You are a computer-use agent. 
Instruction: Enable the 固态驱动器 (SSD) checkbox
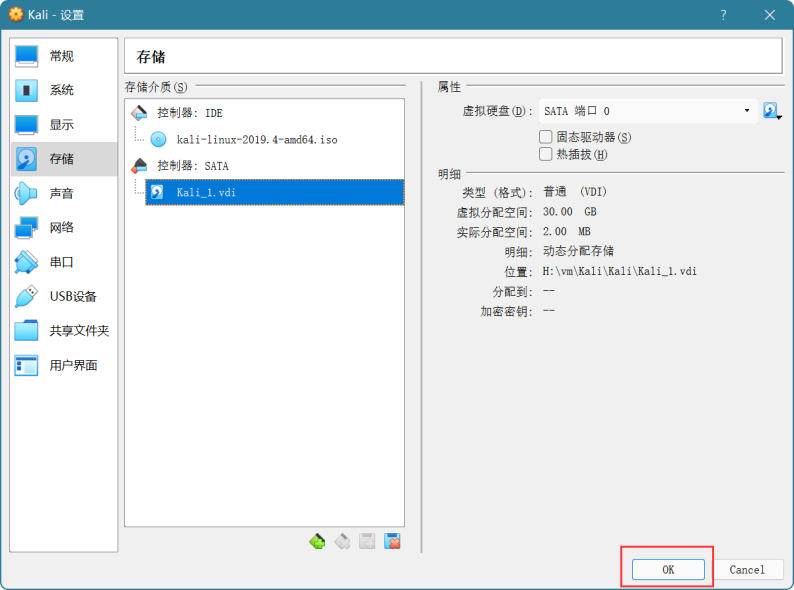point(545,137)
